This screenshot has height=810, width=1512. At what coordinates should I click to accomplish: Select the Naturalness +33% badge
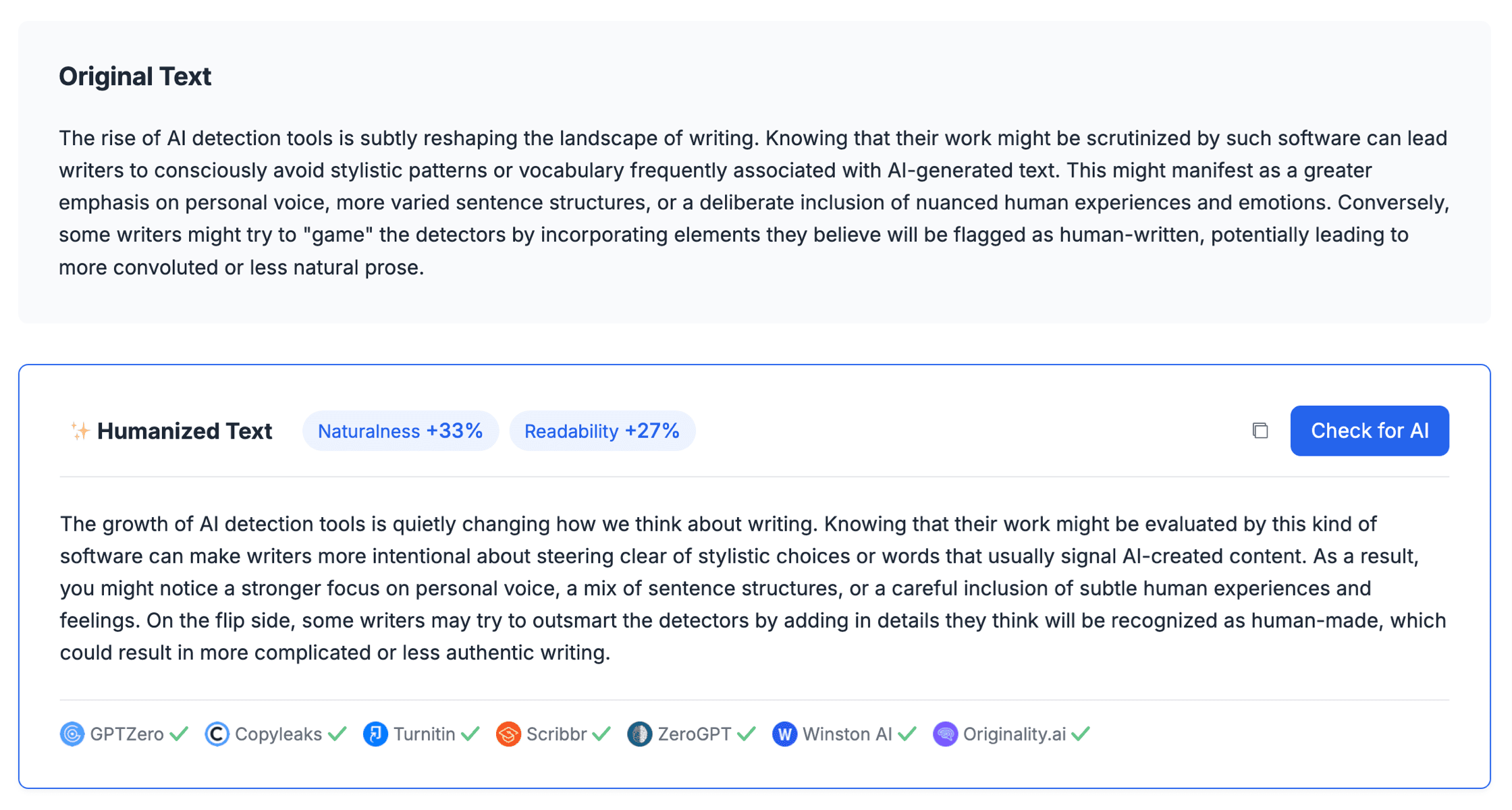tap(400, 431)
